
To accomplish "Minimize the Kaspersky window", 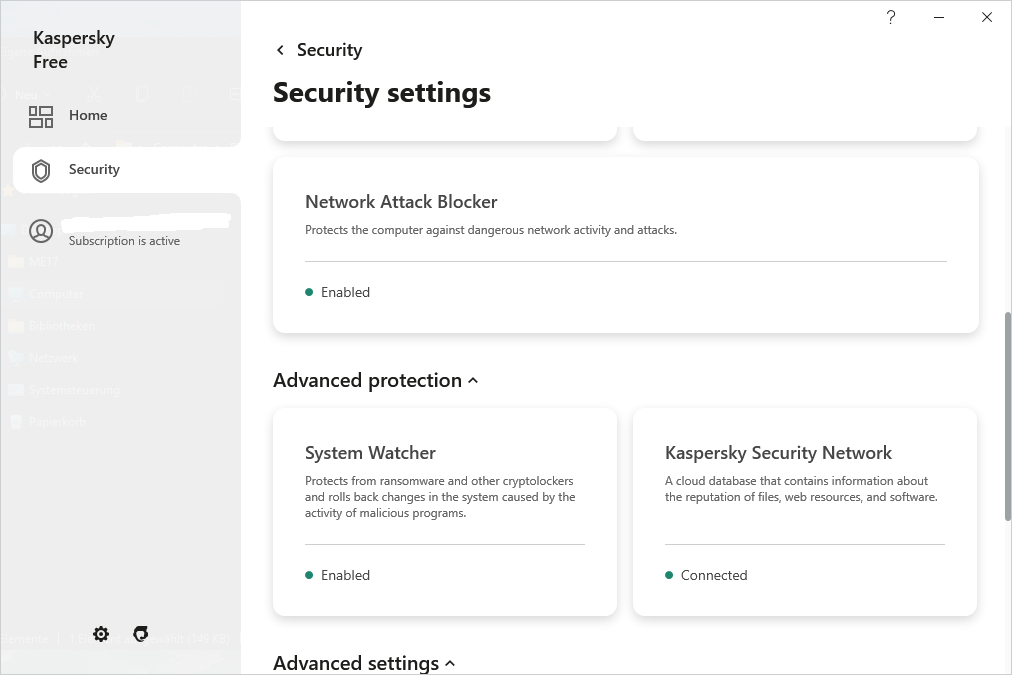I will coord(939,17).
